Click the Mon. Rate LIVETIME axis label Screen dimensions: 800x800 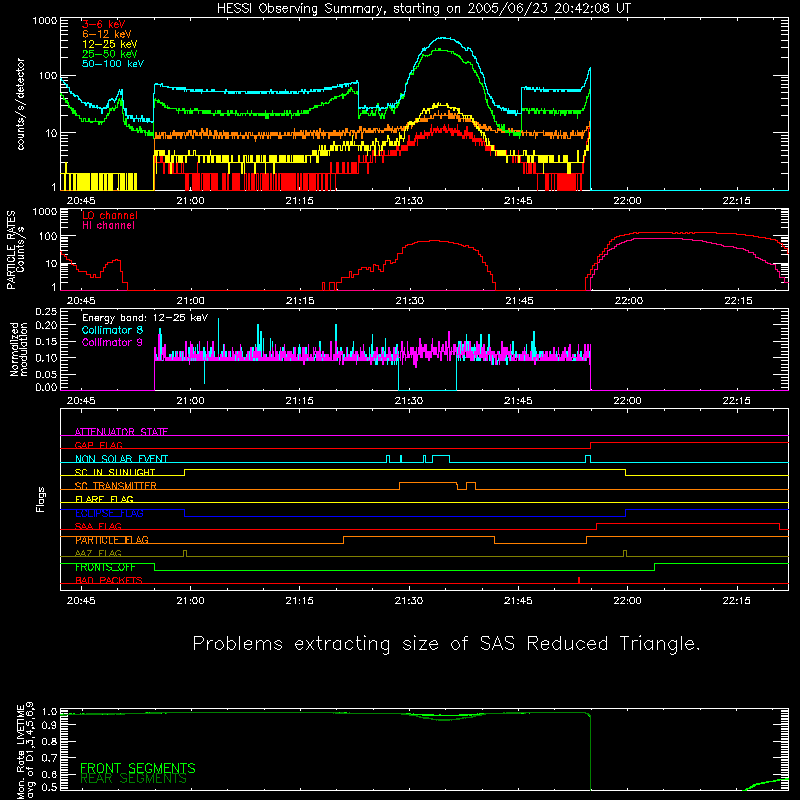tap(24, 751)
